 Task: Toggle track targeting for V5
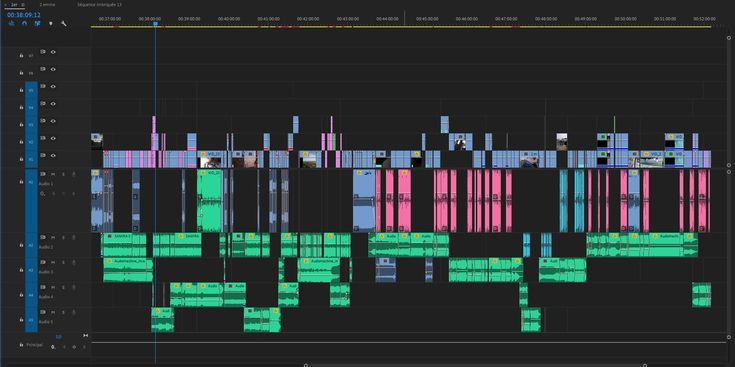click(31, 90)
